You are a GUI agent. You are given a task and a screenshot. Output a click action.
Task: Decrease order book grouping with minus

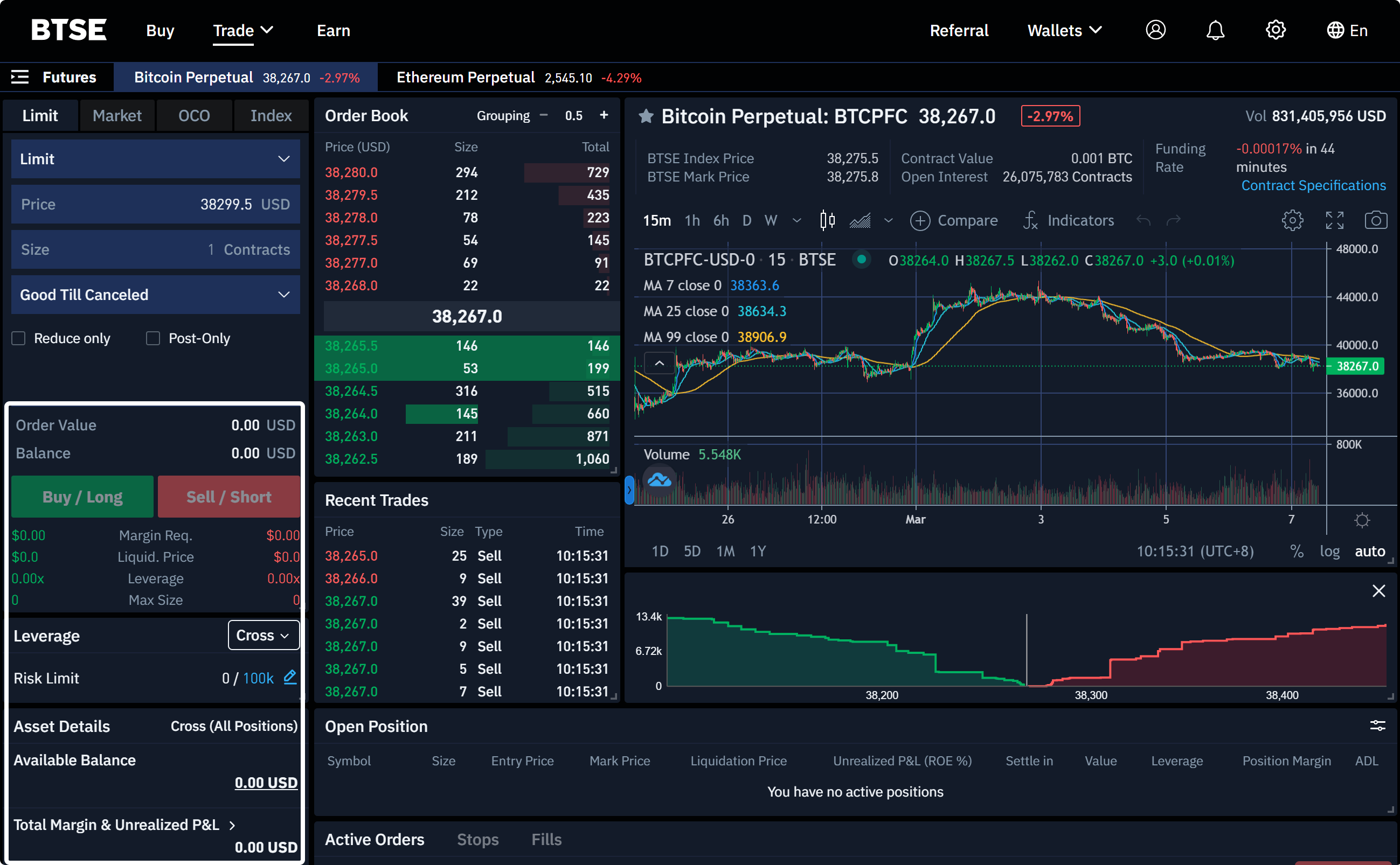543,115
